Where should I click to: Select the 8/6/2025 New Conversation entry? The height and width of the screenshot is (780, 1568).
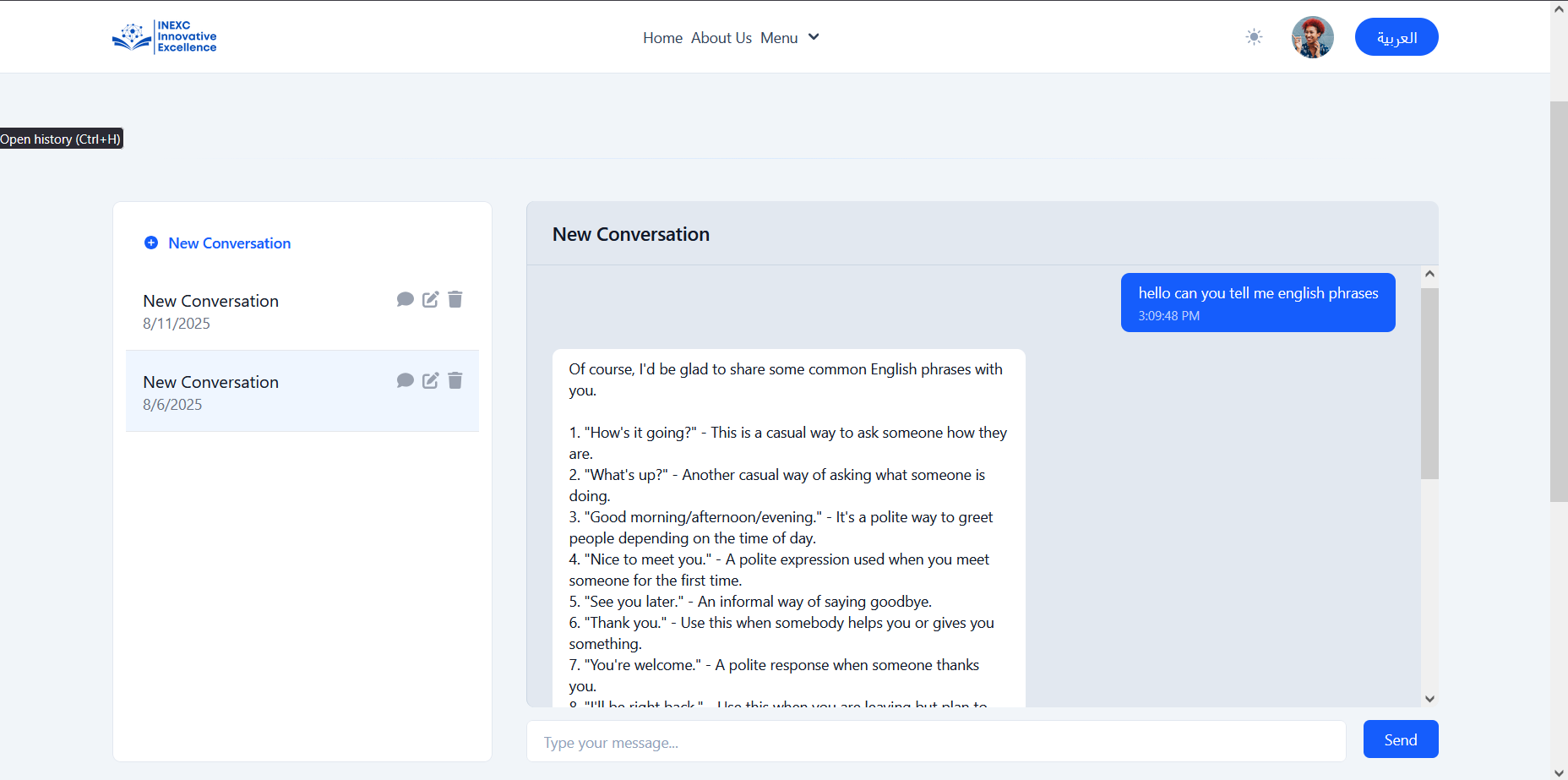[302, 391]
